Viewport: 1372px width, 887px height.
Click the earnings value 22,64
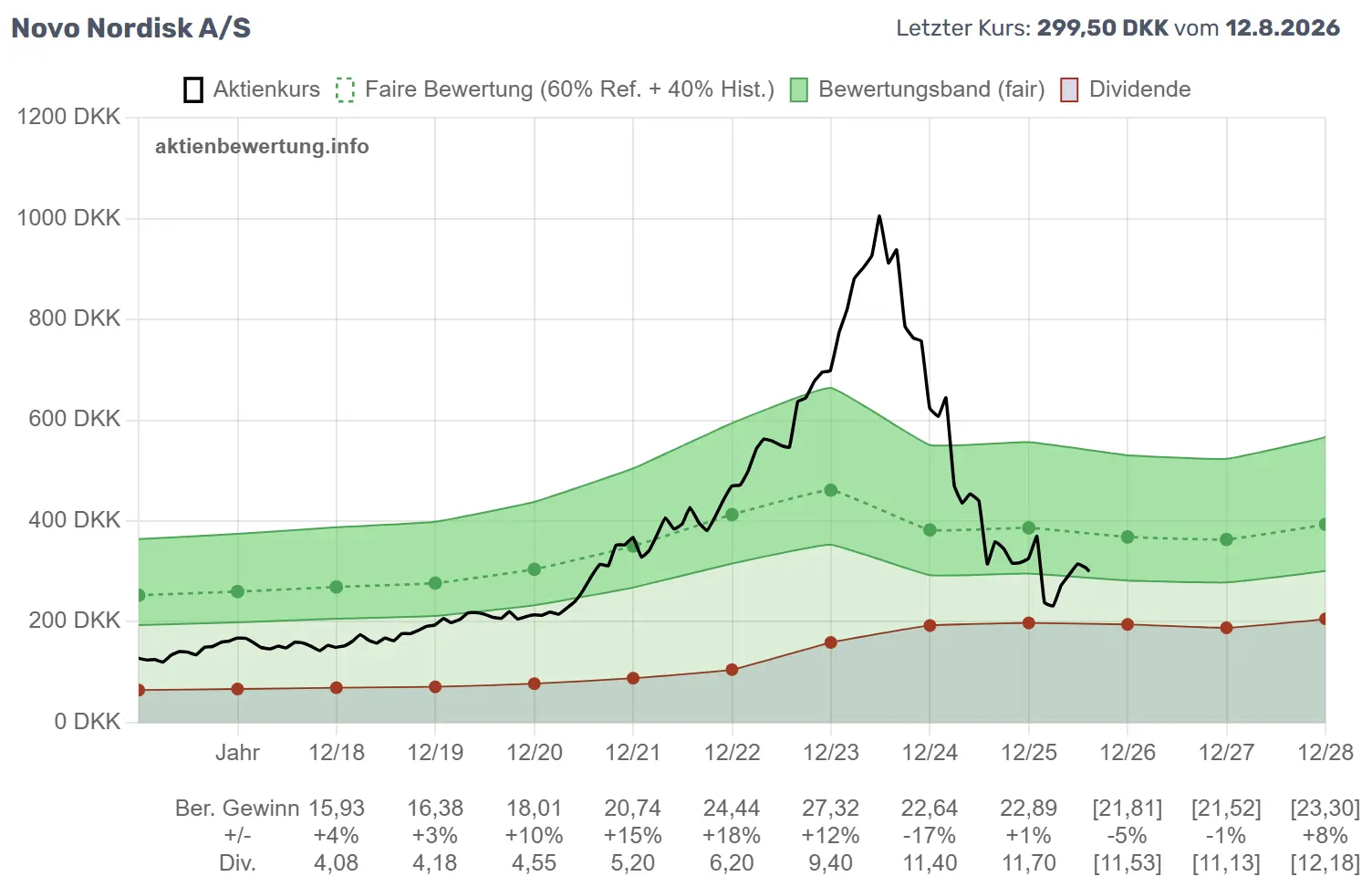coord(930,809)
